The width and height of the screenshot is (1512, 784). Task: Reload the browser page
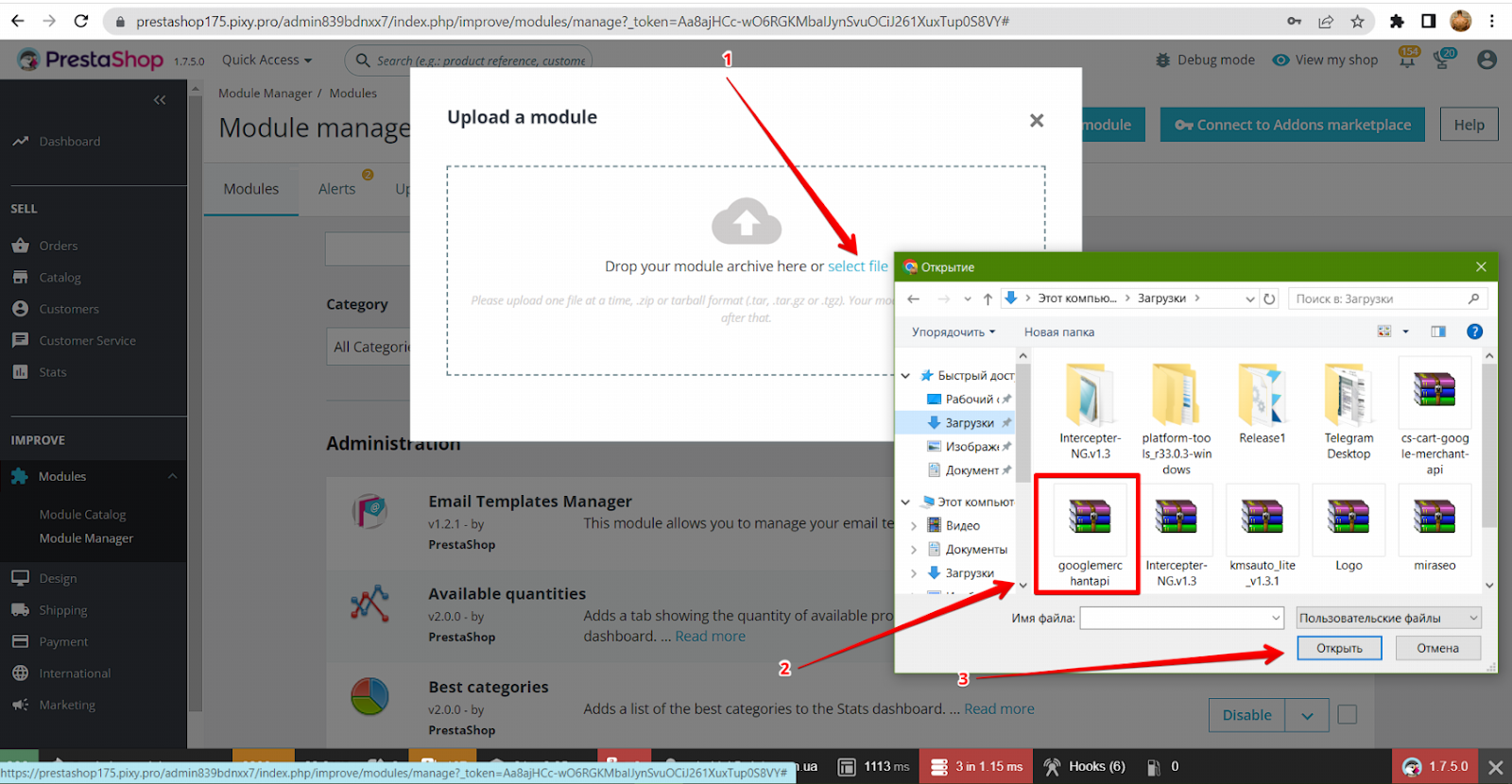click(81, 21)
